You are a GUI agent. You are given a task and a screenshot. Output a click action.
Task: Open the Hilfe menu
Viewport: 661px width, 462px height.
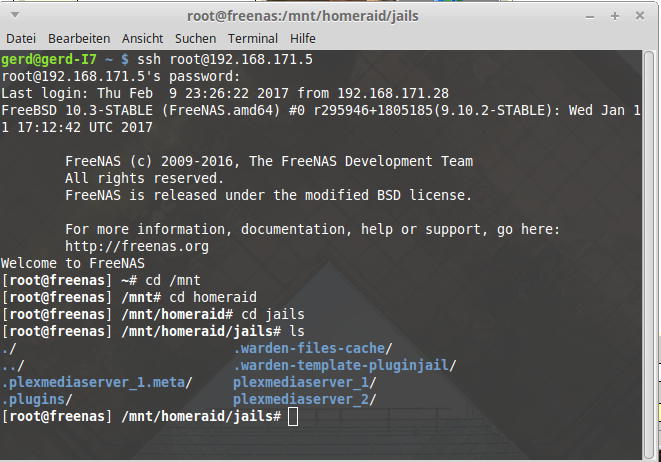(x=303, y=38)
